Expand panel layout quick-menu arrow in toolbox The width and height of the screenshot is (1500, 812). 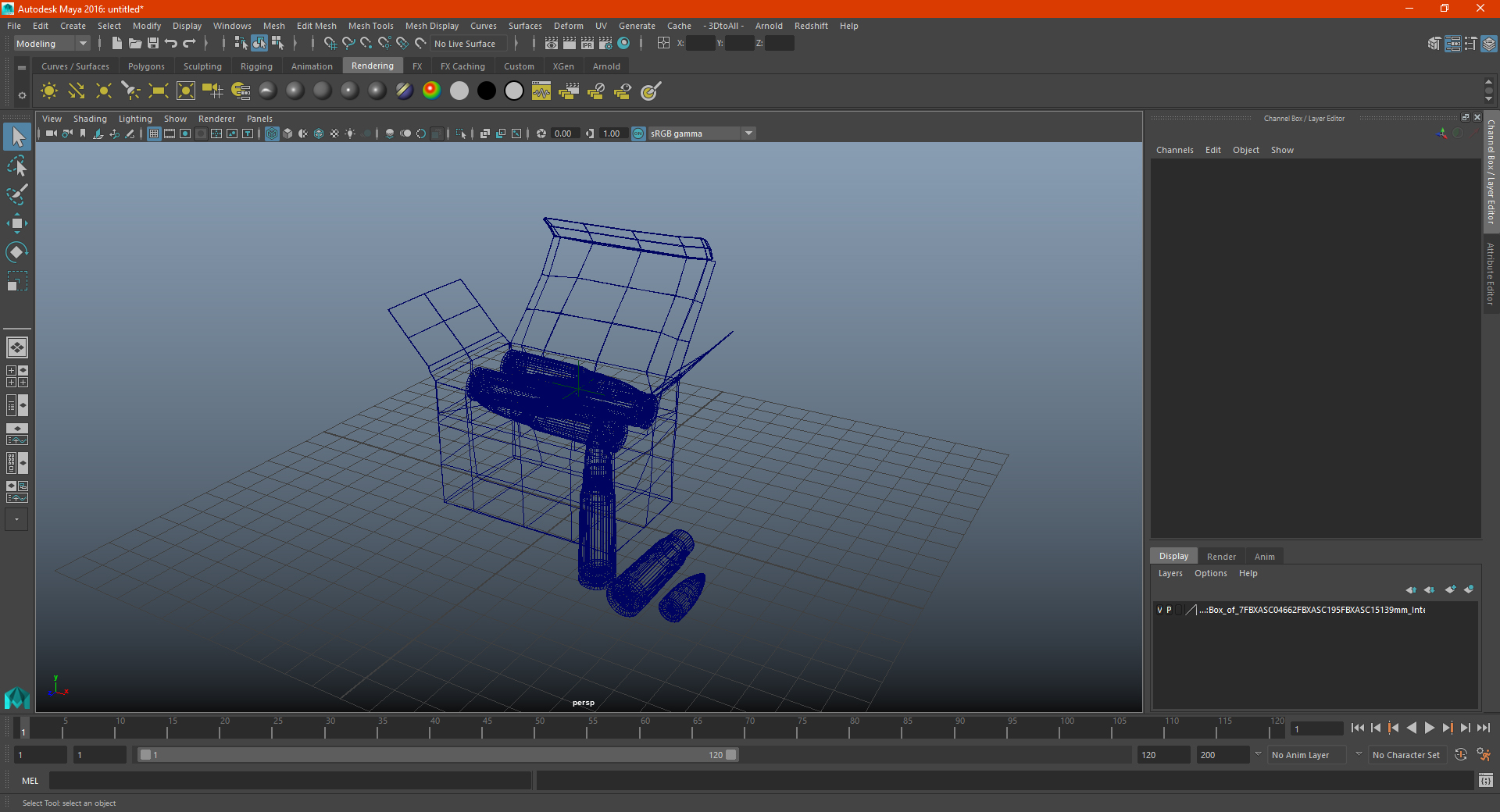pyautogui.click(x=16, y=519)
